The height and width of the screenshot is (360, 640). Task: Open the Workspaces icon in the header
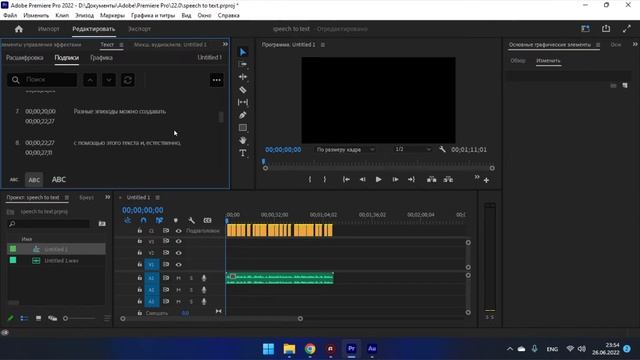pyautogui.click(x=585, y=29)
